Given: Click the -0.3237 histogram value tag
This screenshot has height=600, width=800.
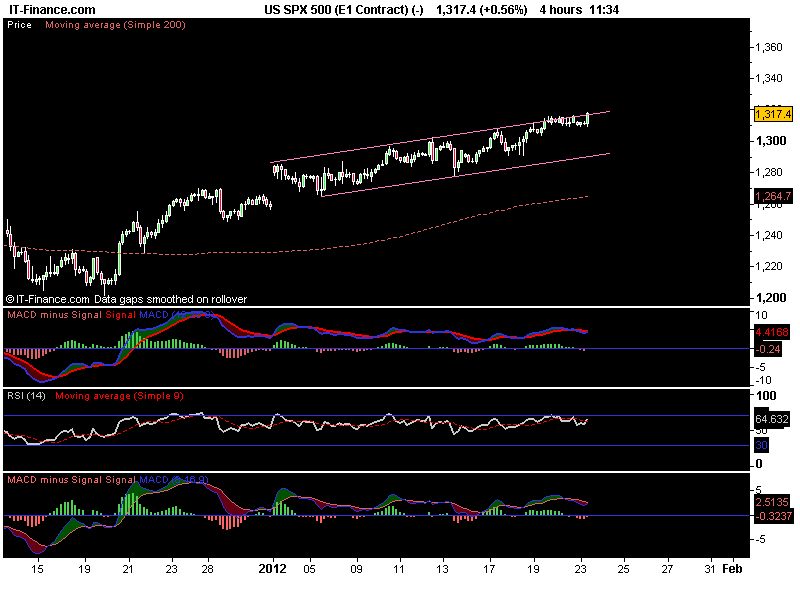Looking at the screenshot, I should coord(774,516).
